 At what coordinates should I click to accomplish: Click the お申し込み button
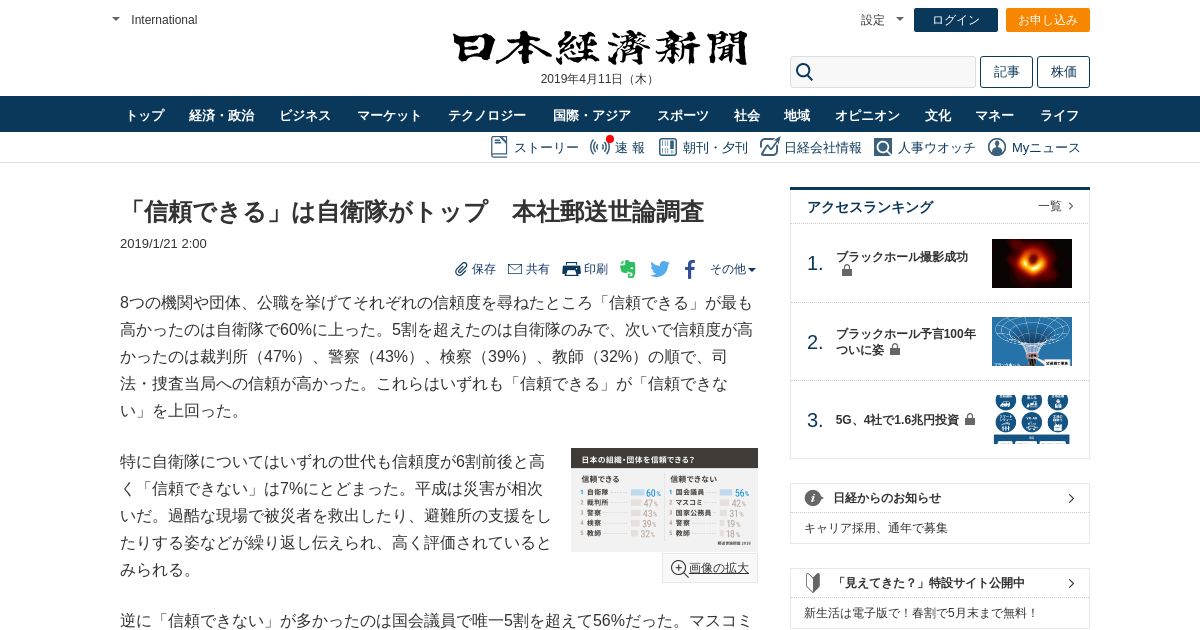pos(1048,20)
